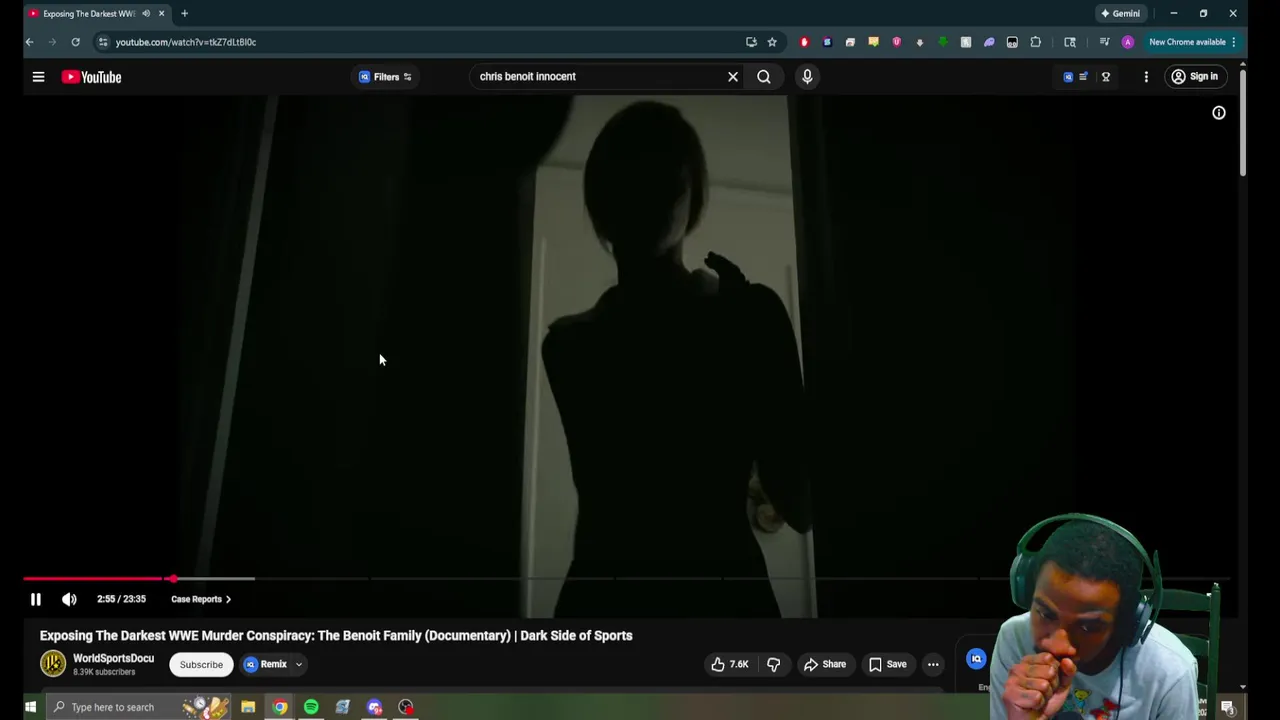This screenshot has height=720, width=1280.
Task: Click the Remix button
Action: click(266, 664)
